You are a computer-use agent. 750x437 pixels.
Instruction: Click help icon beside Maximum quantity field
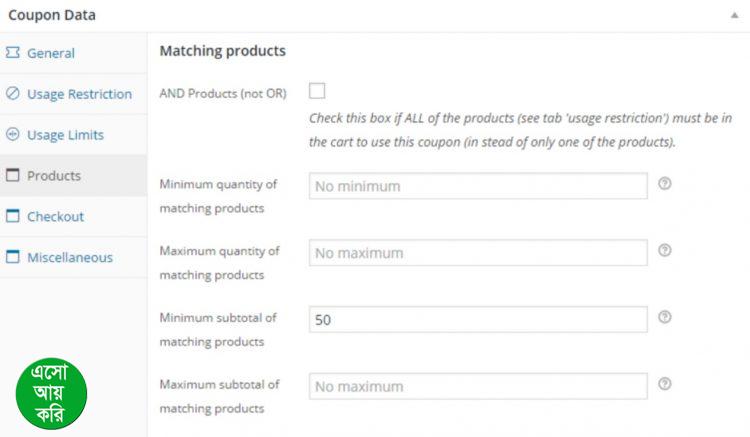click(x=665, y=251)
